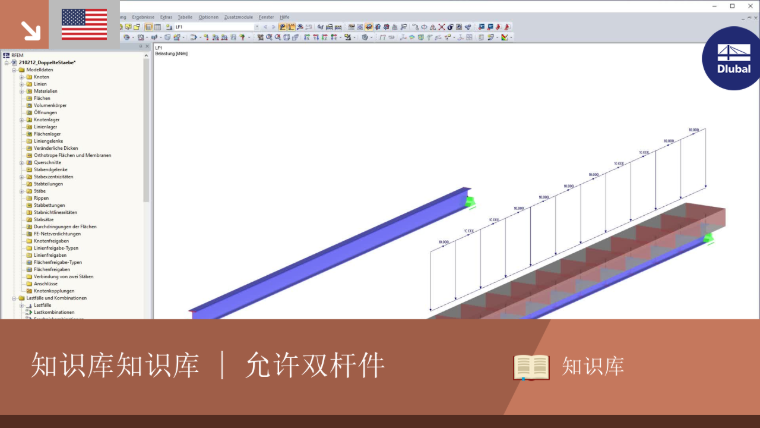Expand the Querschnitte tree node
Screen dimensions: 760x428
[22, 163]
